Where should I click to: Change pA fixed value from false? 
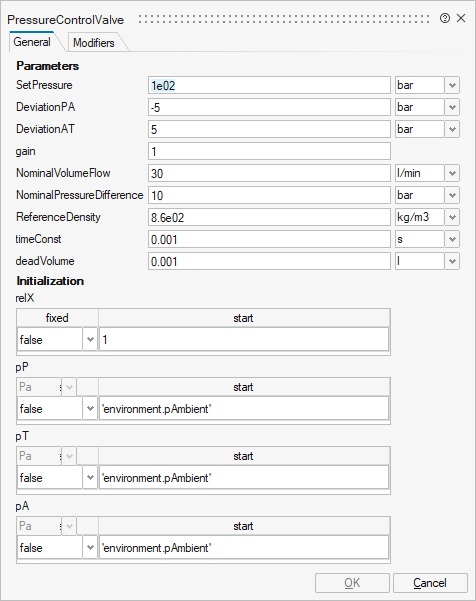point(57,547)
